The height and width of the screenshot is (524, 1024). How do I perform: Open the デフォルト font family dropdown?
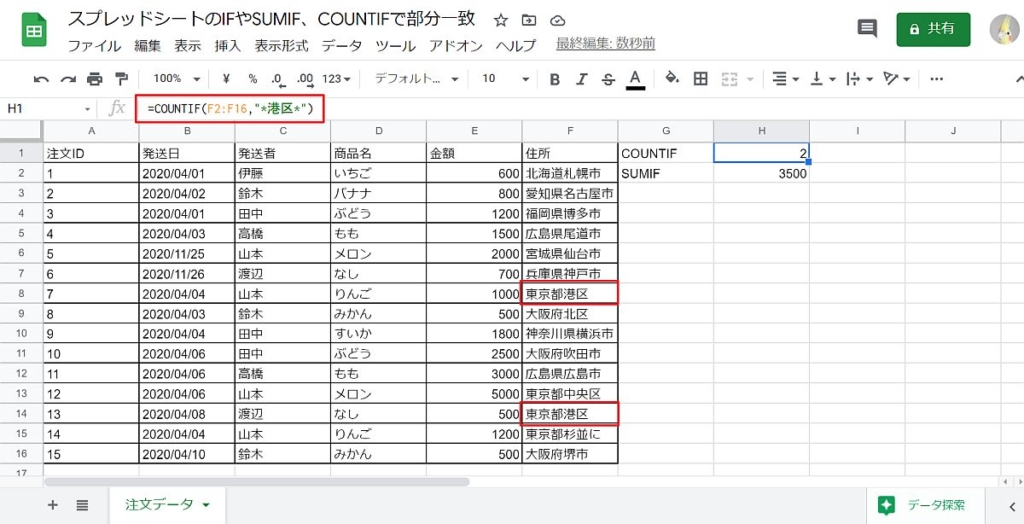[416, 79]
